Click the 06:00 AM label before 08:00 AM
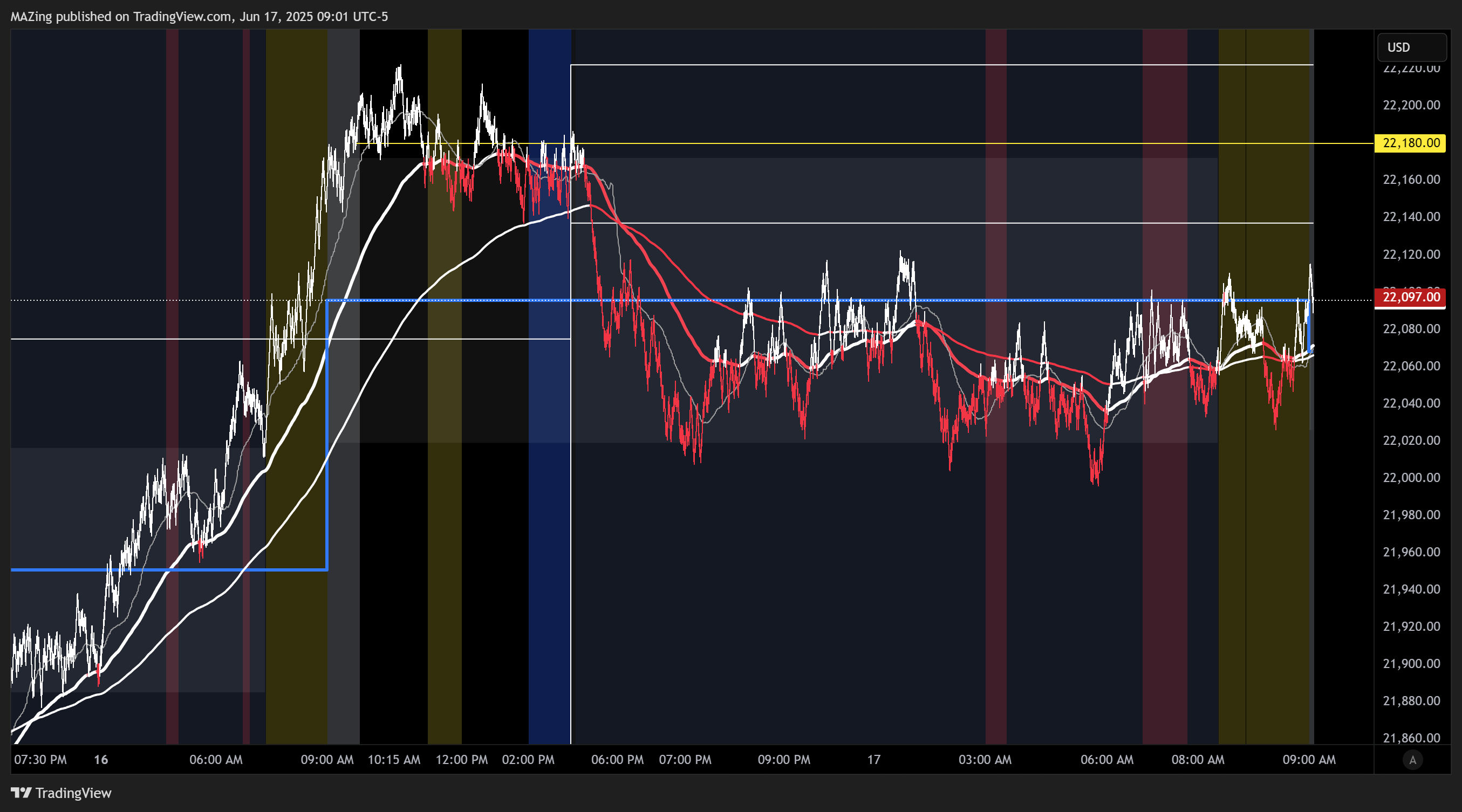The image size is (1462, 812). click(x=1106, y=760)
